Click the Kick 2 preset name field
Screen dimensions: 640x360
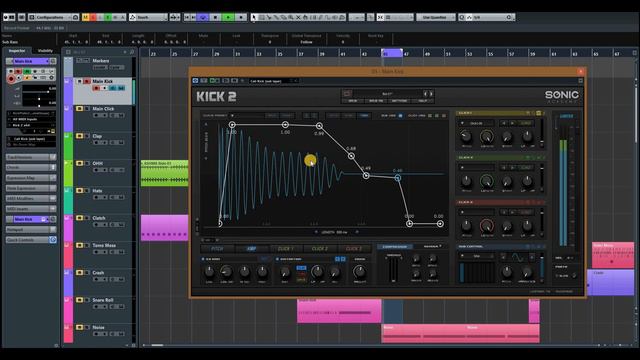(387, 93)
